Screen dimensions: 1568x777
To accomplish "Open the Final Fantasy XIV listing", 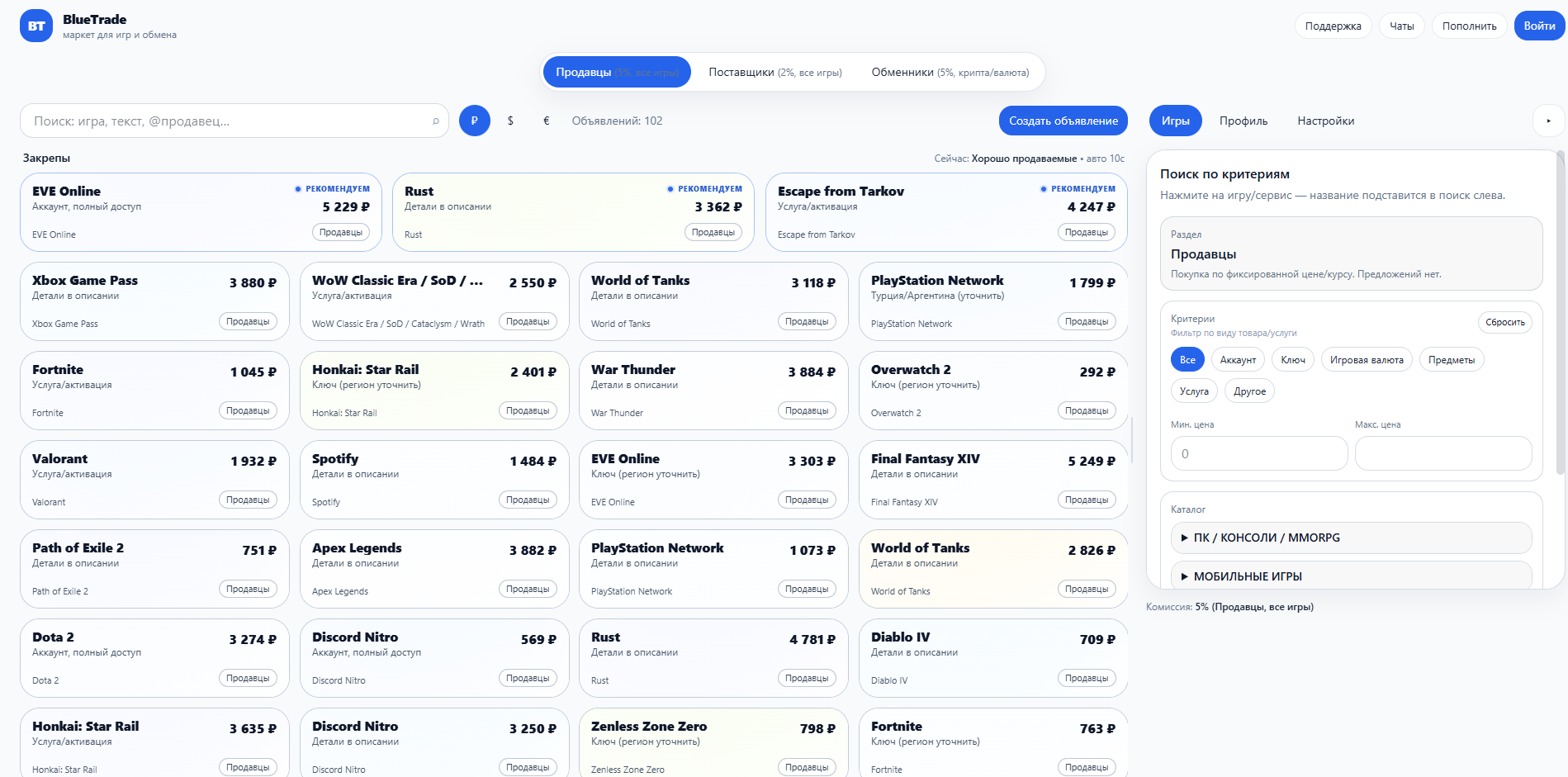I will (x=993, y=480).
